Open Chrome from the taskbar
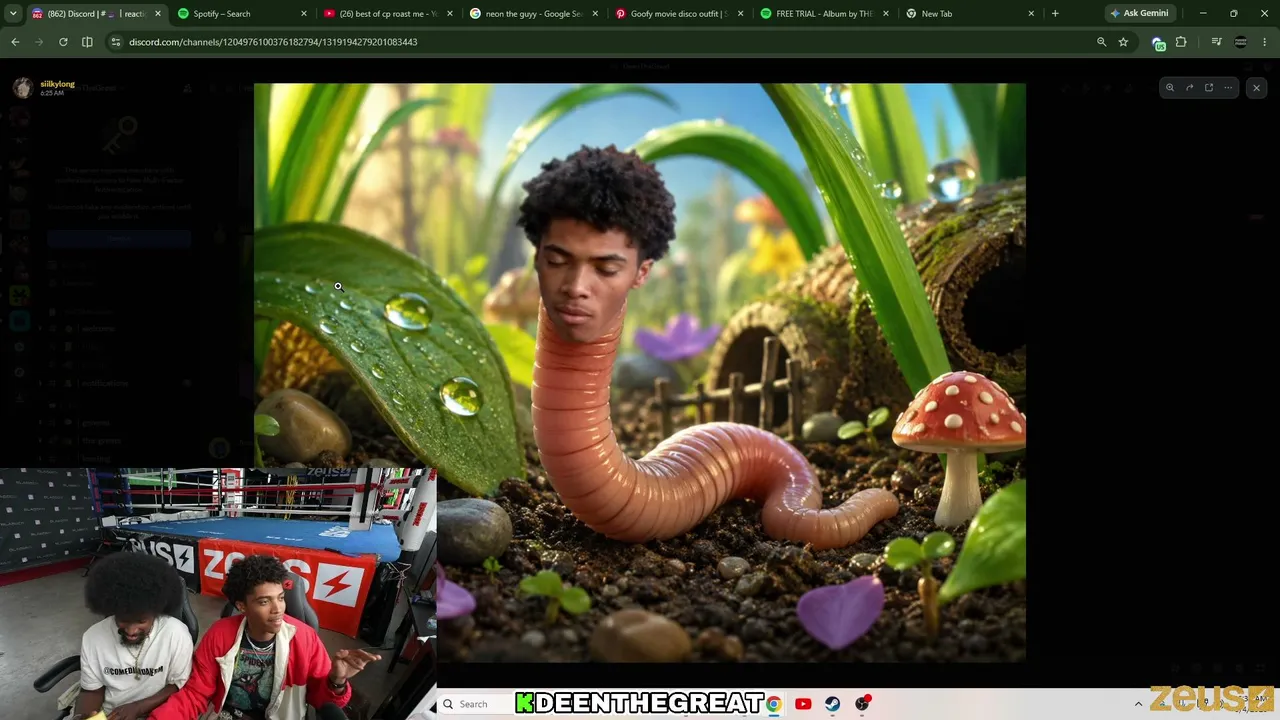The height and width of the screenshot is (720, 1280). (773, 704)
